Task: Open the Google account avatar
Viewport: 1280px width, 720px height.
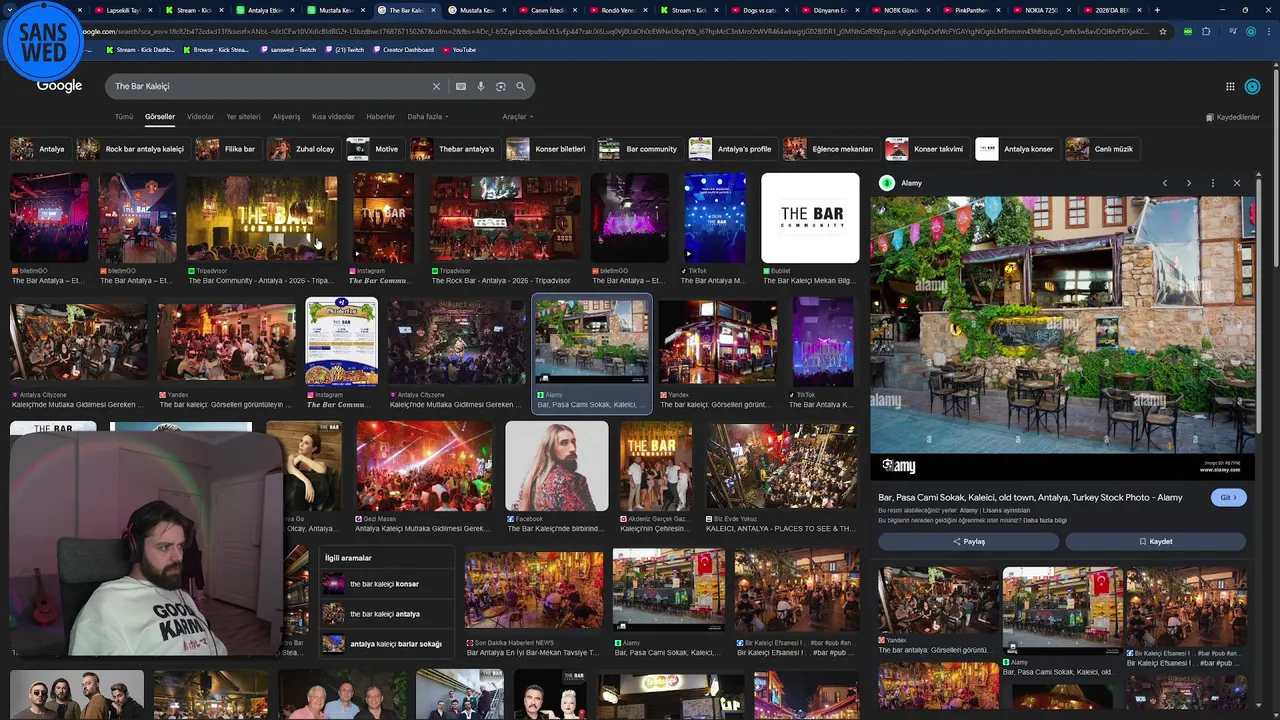Action: [x=1252, y=86]
